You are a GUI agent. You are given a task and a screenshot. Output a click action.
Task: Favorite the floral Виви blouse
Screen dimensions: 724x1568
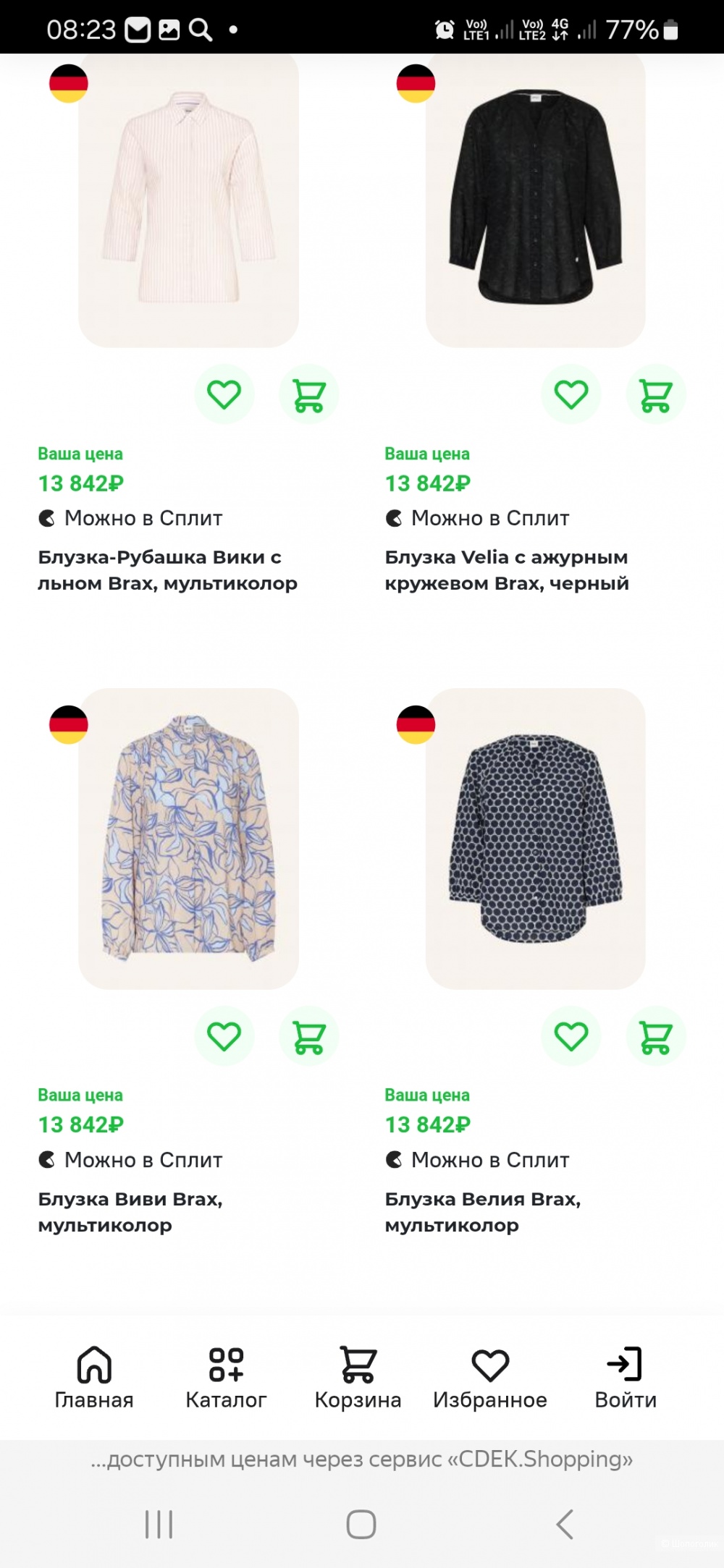tap(224, 1036)
